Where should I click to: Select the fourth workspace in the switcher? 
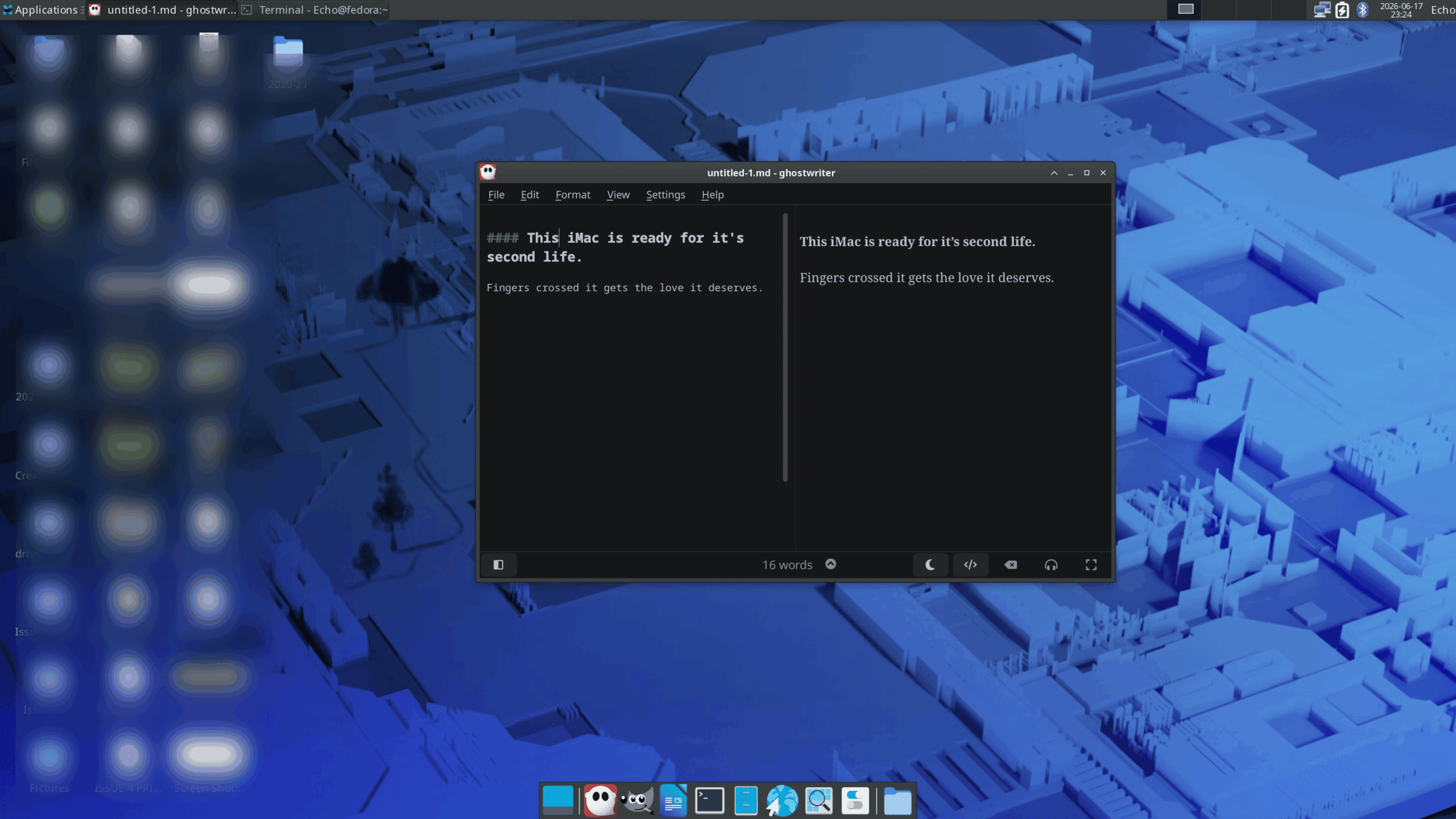(1289, 10)
